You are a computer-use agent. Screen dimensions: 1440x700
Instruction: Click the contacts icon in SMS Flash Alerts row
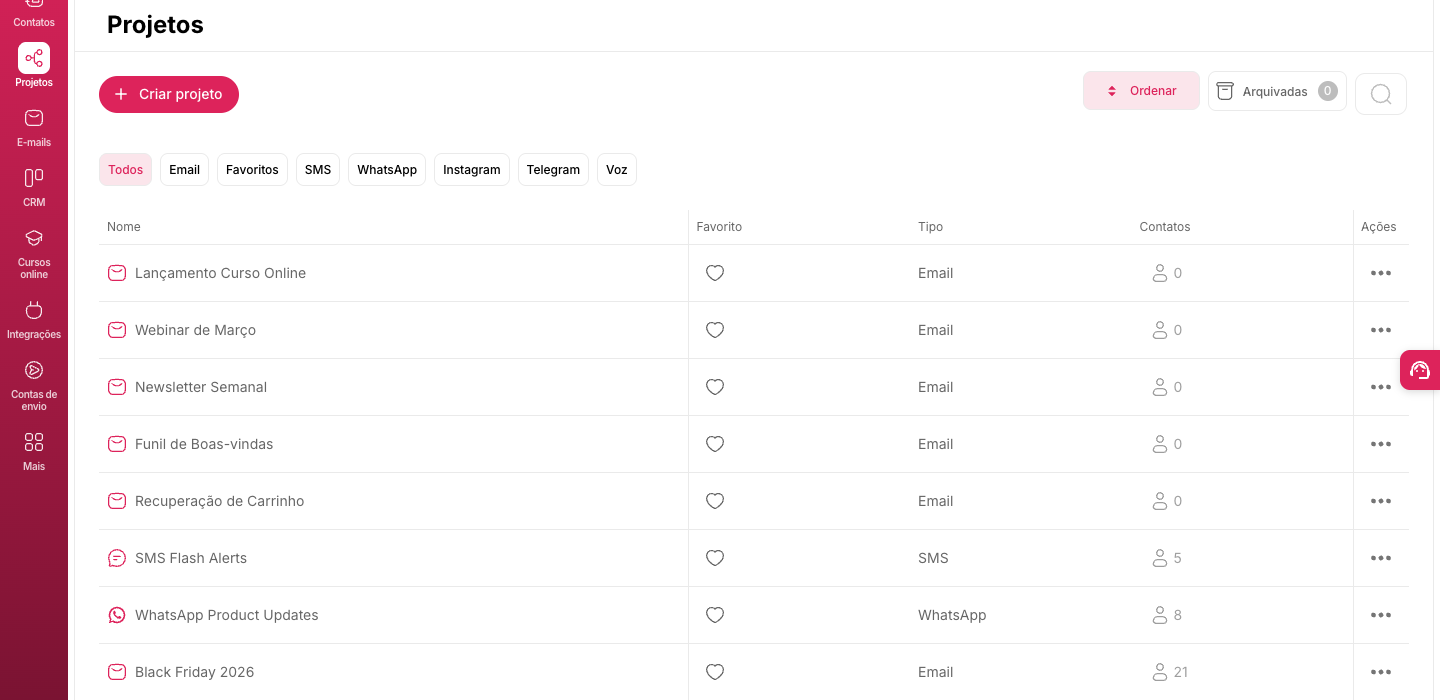coord(1160,558)
